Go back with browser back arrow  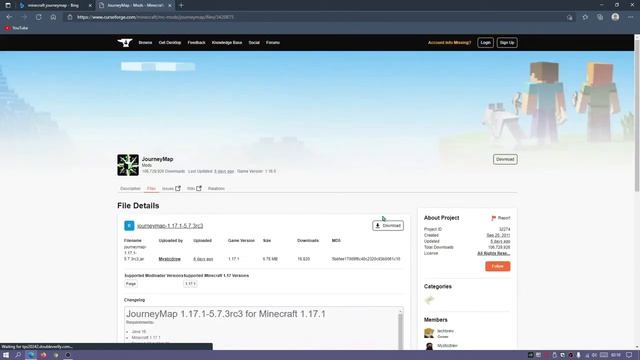[x=9, y=17]
